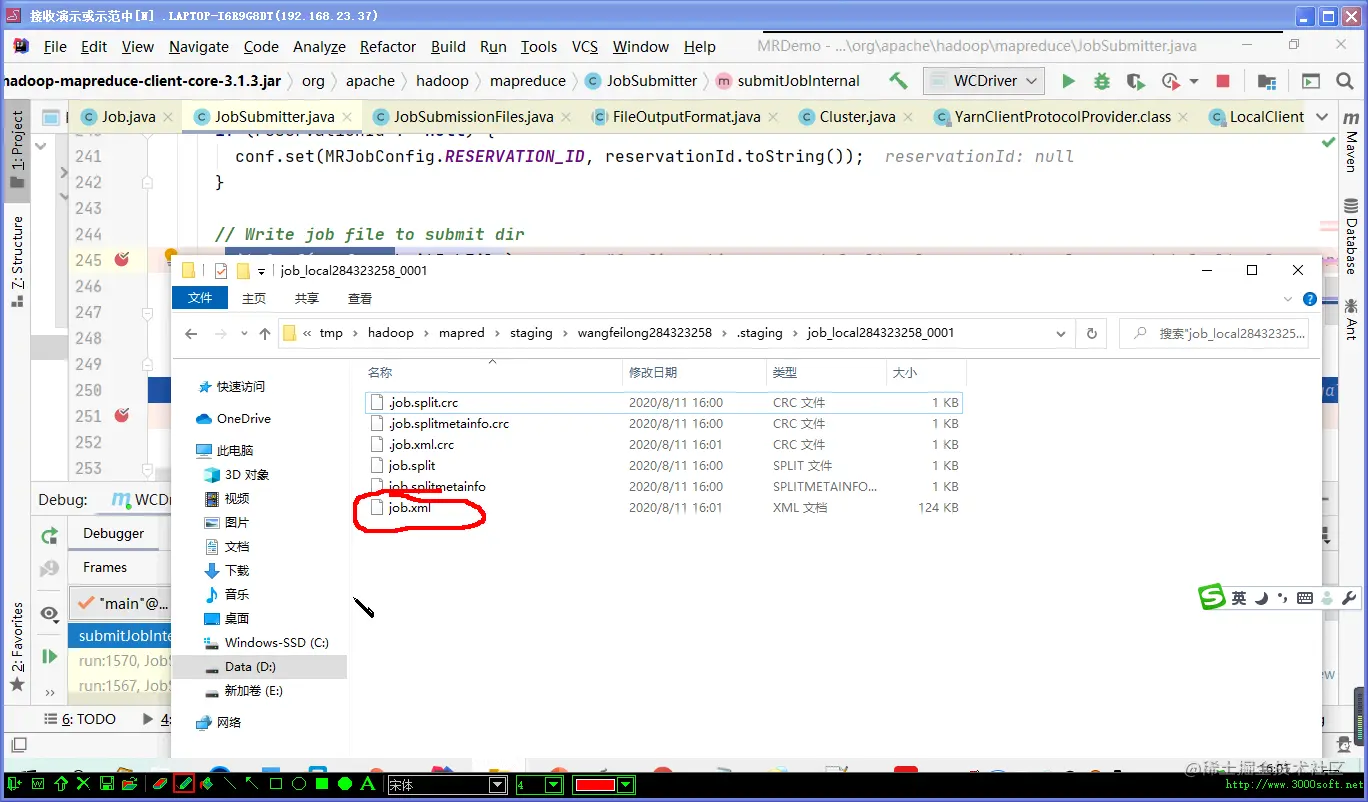Screen dimensions: 1368x802
Task: Open the WCDriver run configuration dropdown
Action: click(x=983, y=81)
